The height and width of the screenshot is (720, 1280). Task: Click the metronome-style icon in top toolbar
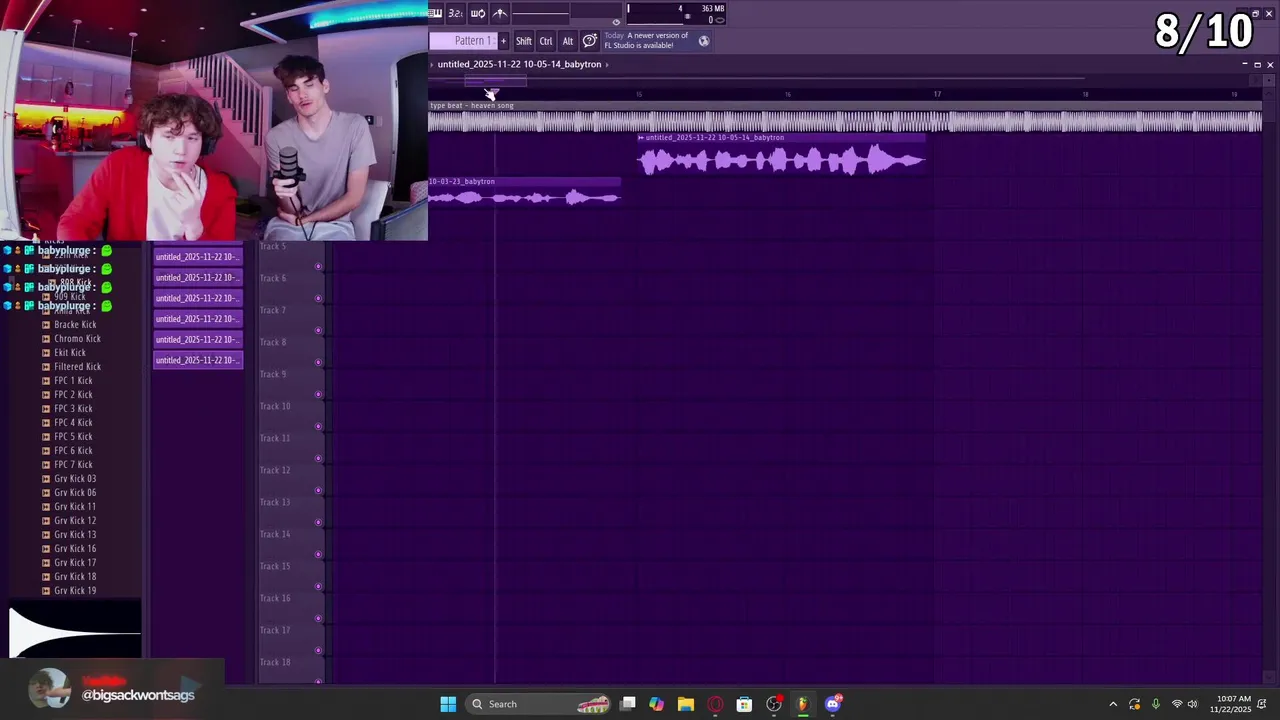(500, 13)
